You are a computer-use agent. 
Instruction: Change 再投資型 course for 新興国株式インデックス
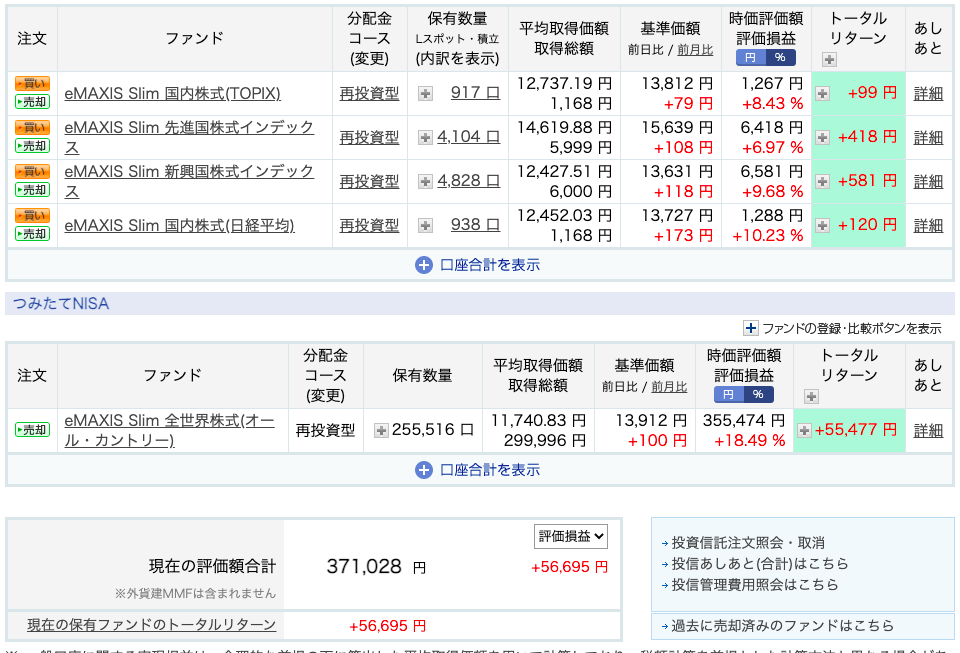click(x=369, y=182)
